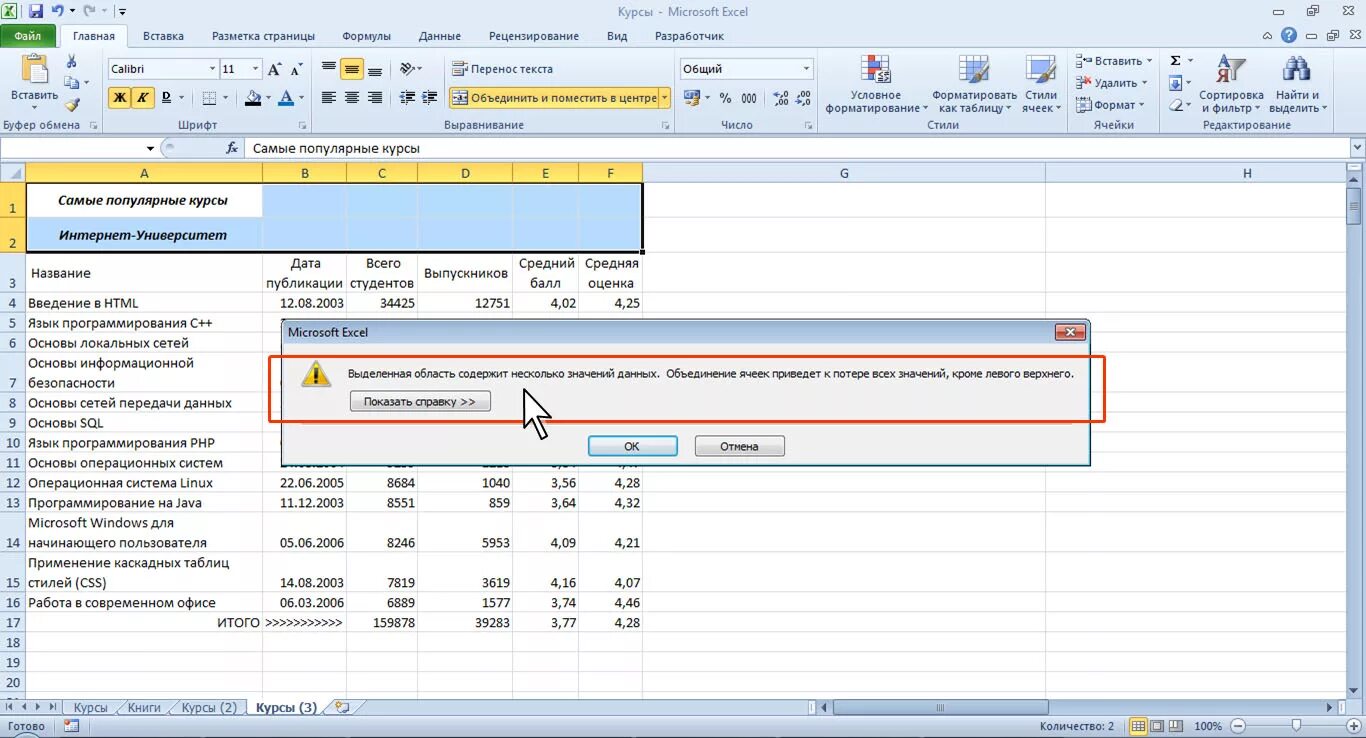
Task: Align cell text right
Action: pyautogui.click(x=375, y=98)
